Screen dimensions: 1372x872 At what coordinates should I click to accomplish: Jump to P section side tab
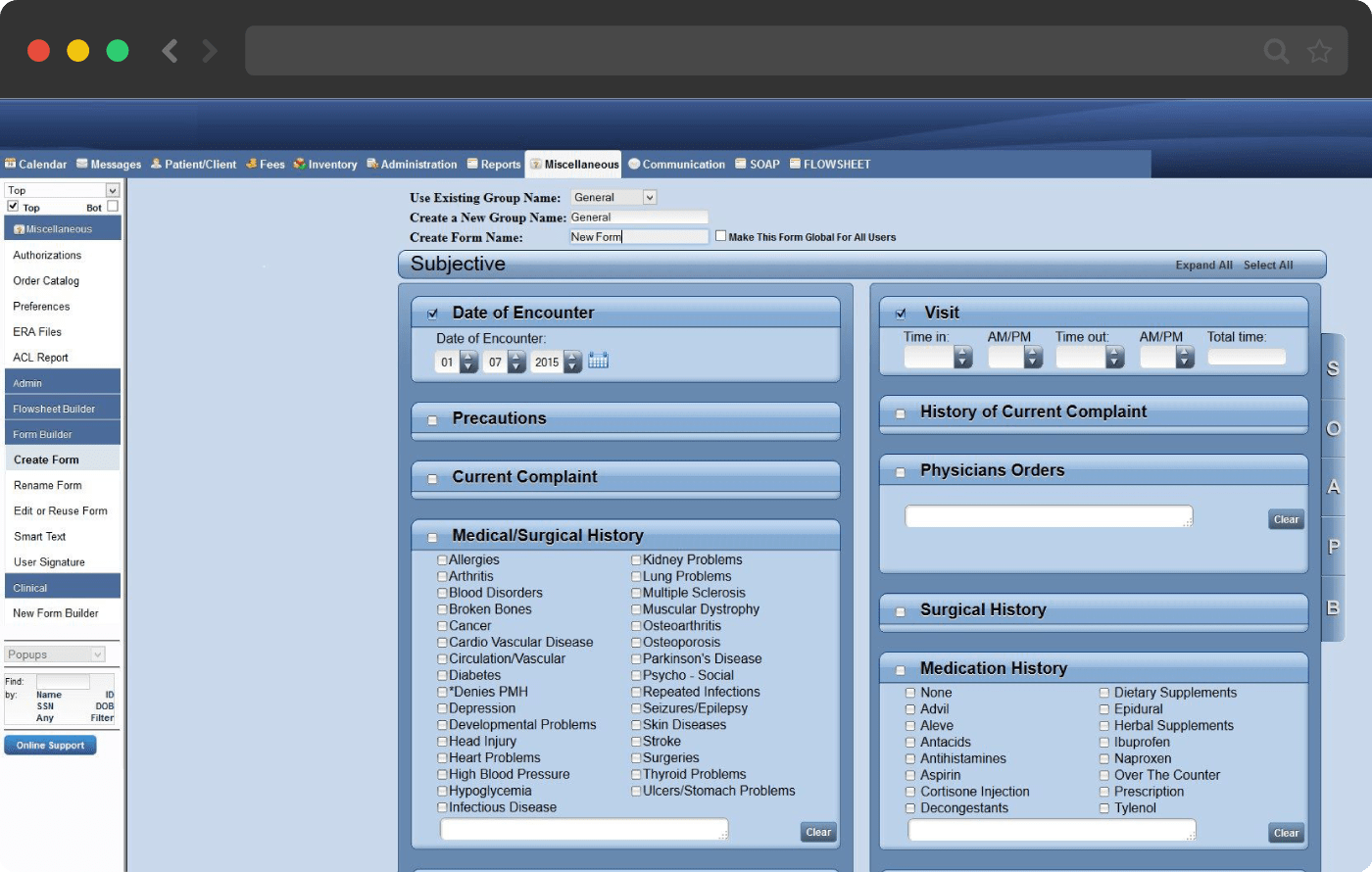(x=1333, y=547)
